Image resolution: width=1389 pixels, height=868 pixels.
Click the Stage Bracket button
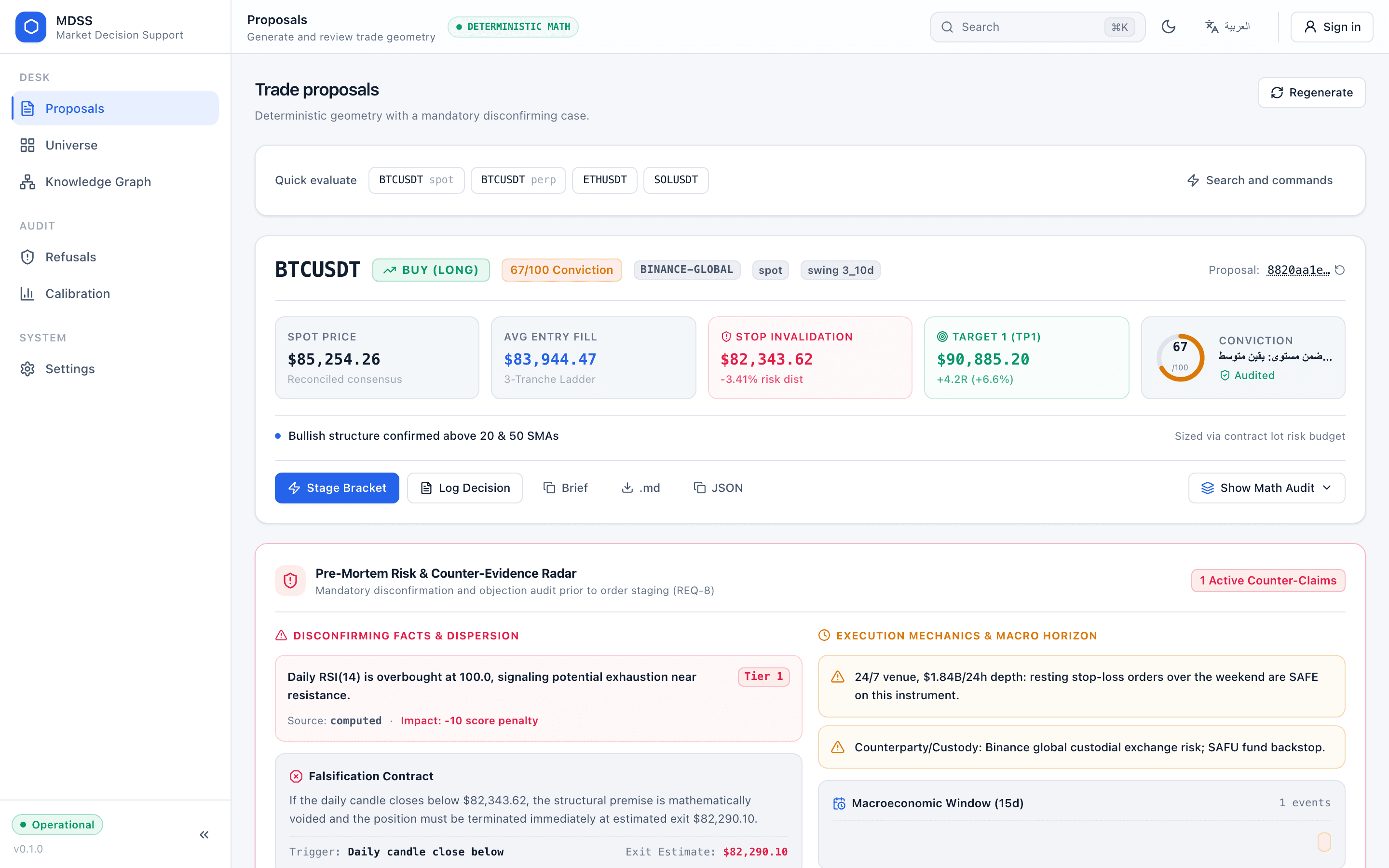[337, 488]
